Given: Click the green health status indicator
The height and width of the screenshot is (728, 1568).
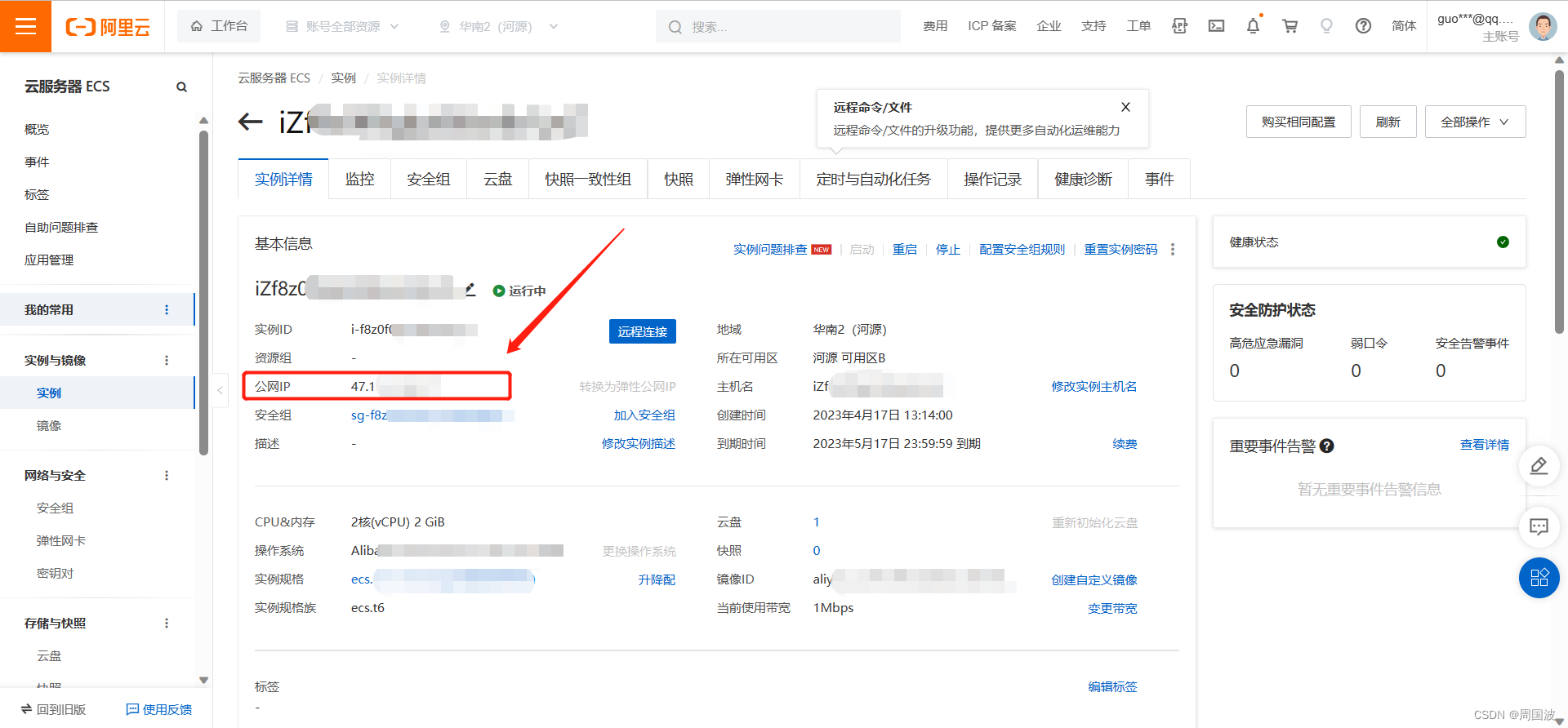Looking at the screenshot, I should click(1503, 242).
